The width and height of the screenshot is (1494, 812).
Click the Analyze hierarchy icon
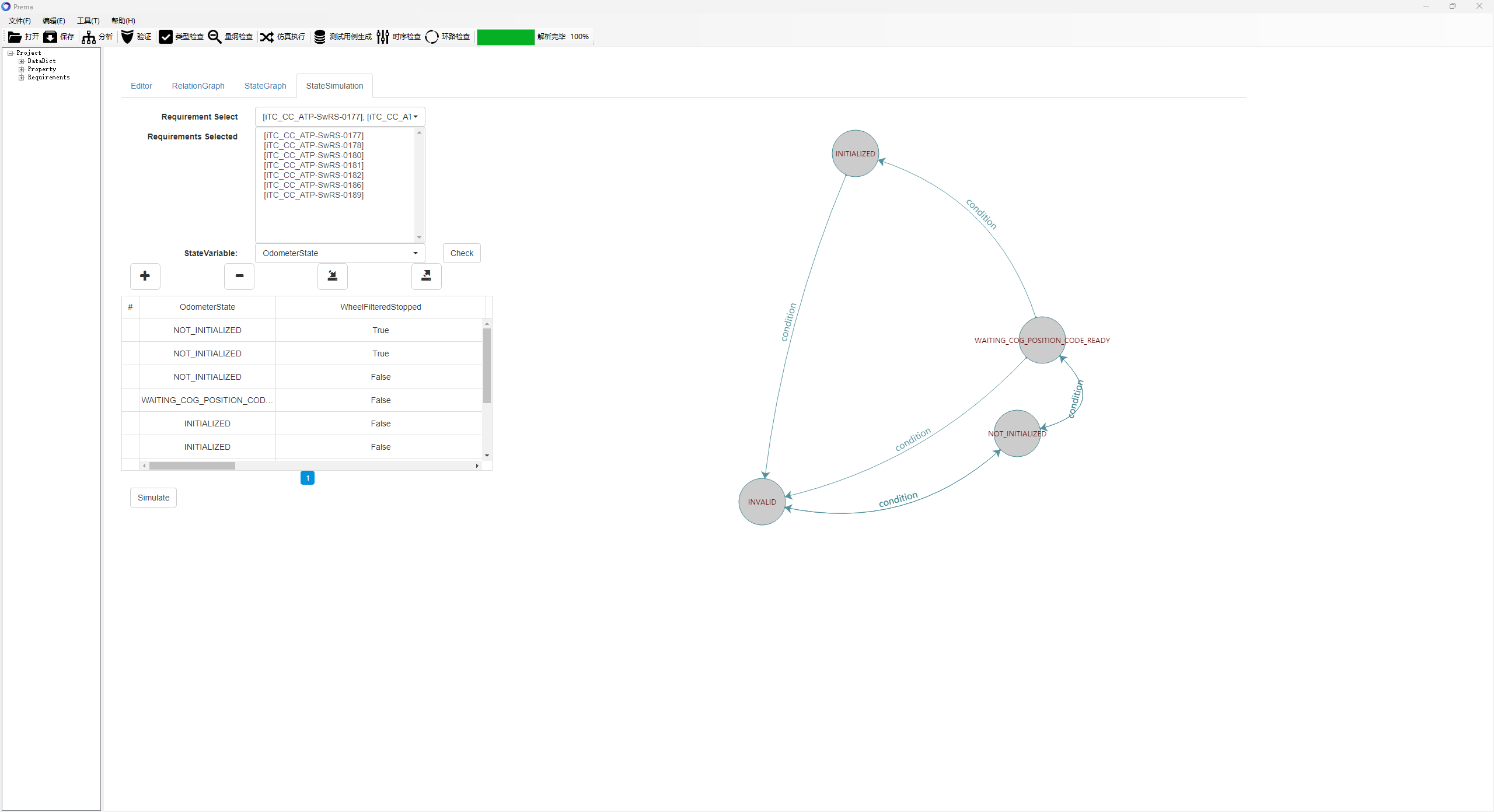89,37
